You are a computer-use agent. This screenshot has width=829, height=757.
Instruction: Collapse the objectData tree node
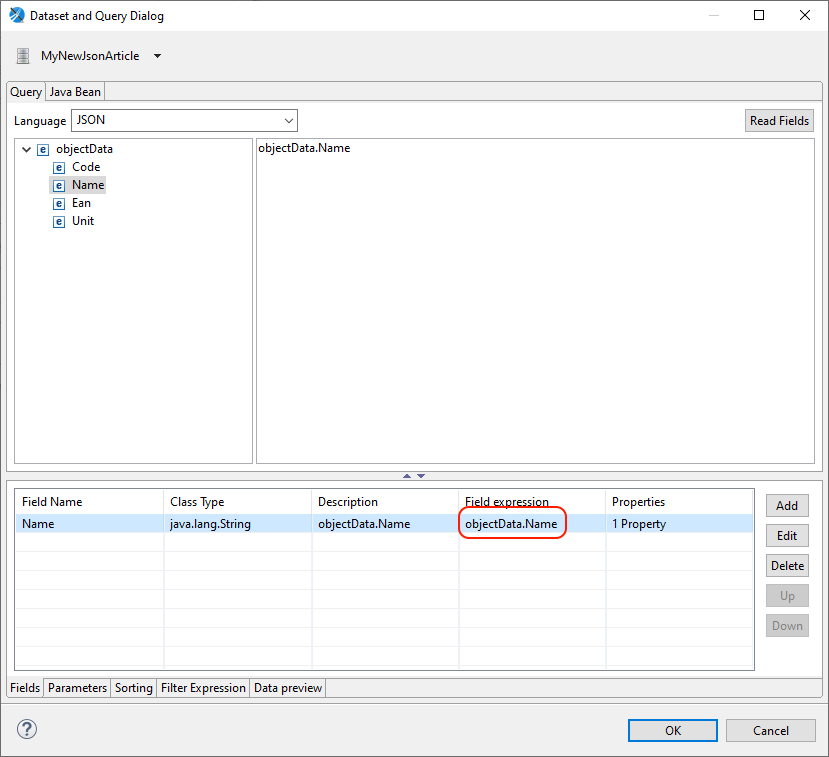pyautogui.click(x=26, y=149)
